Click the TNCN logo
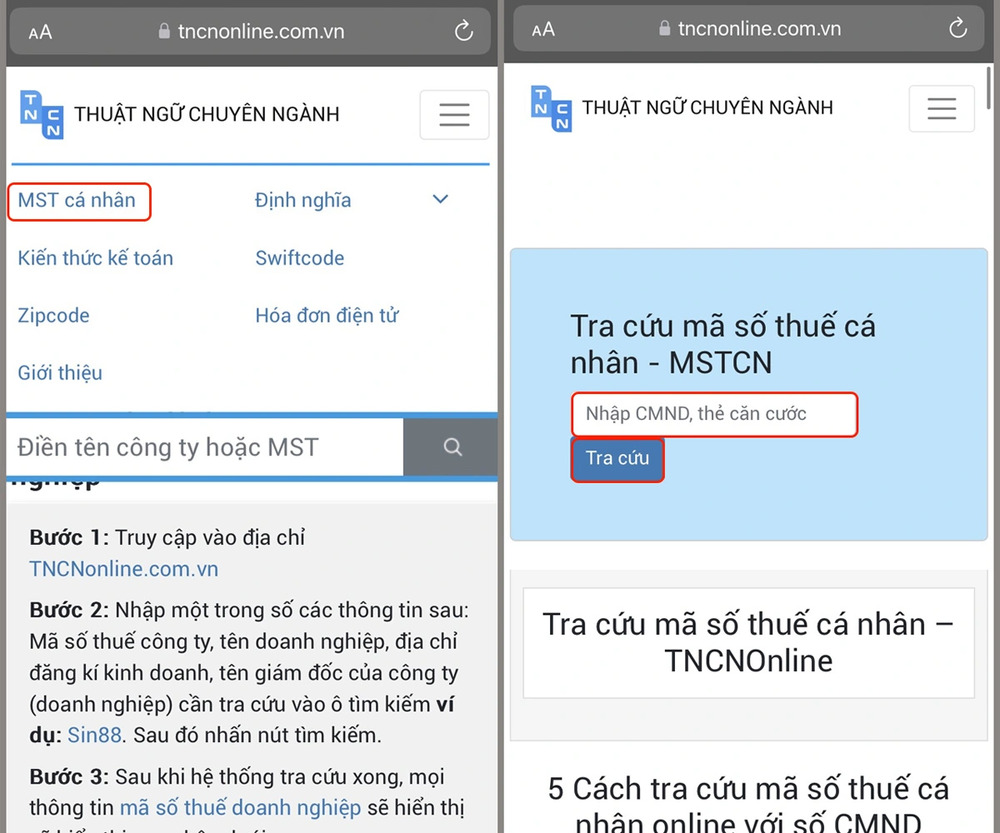Screen dimensions: 1000x833 point(41,113)
